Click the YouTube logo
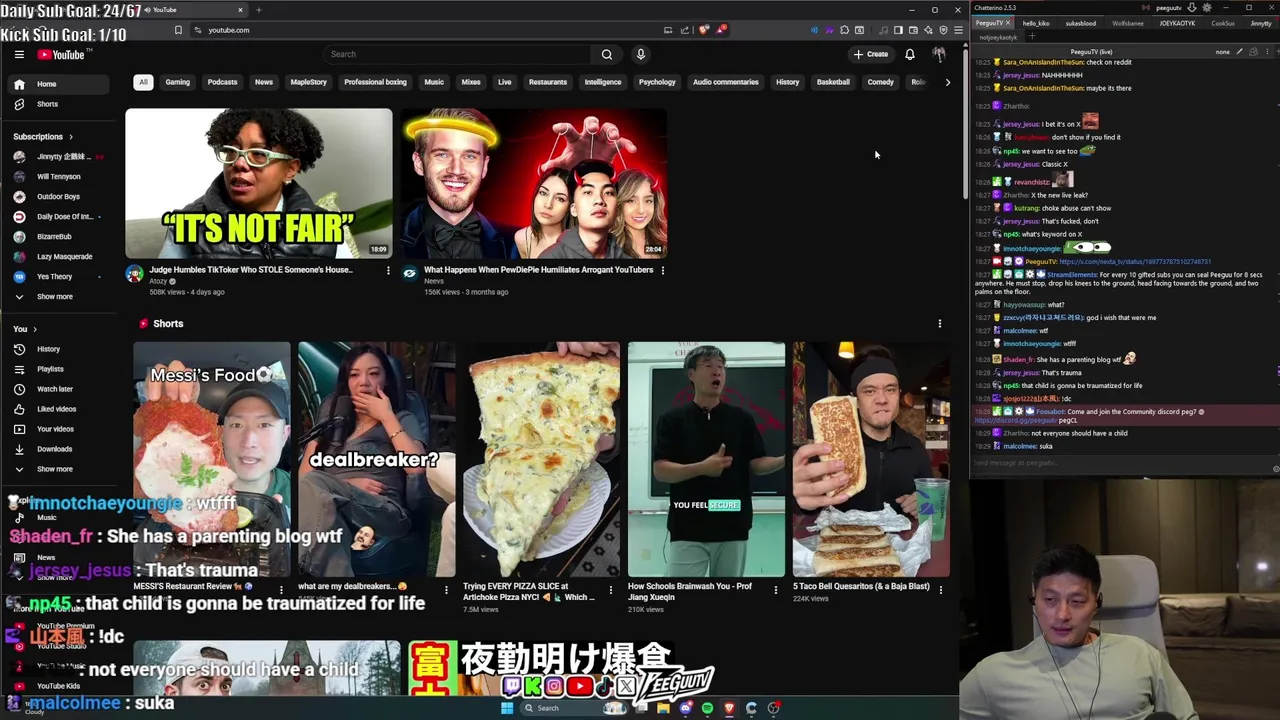The width and height of the screenshot is (1280, 720). click(62, 55)
